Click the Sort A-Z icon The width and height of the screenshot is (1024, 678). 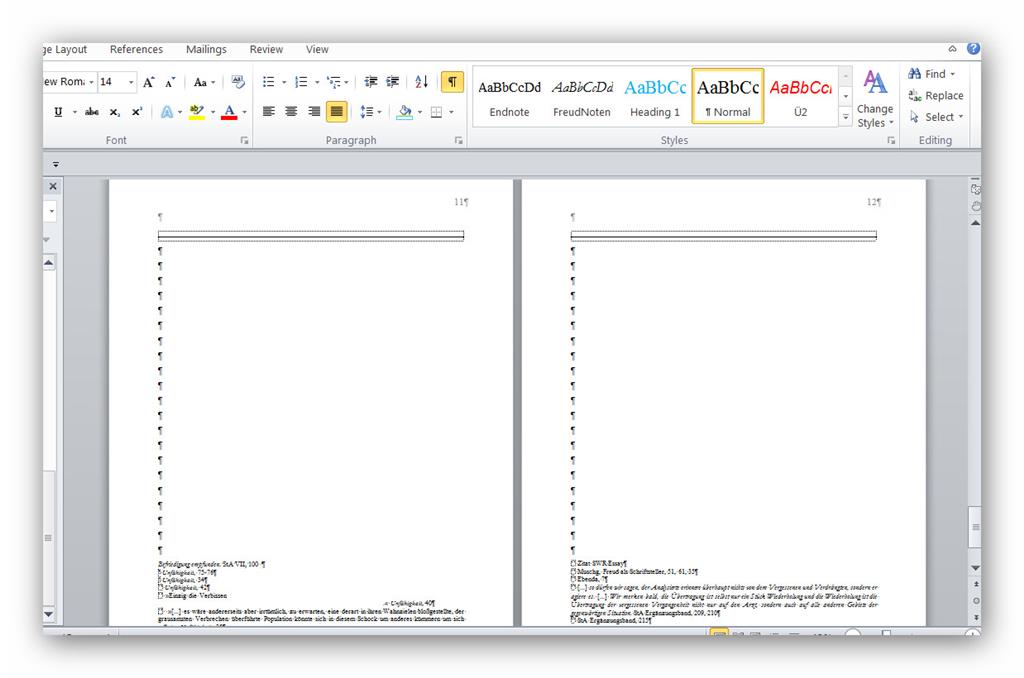(x=422, y=82)
